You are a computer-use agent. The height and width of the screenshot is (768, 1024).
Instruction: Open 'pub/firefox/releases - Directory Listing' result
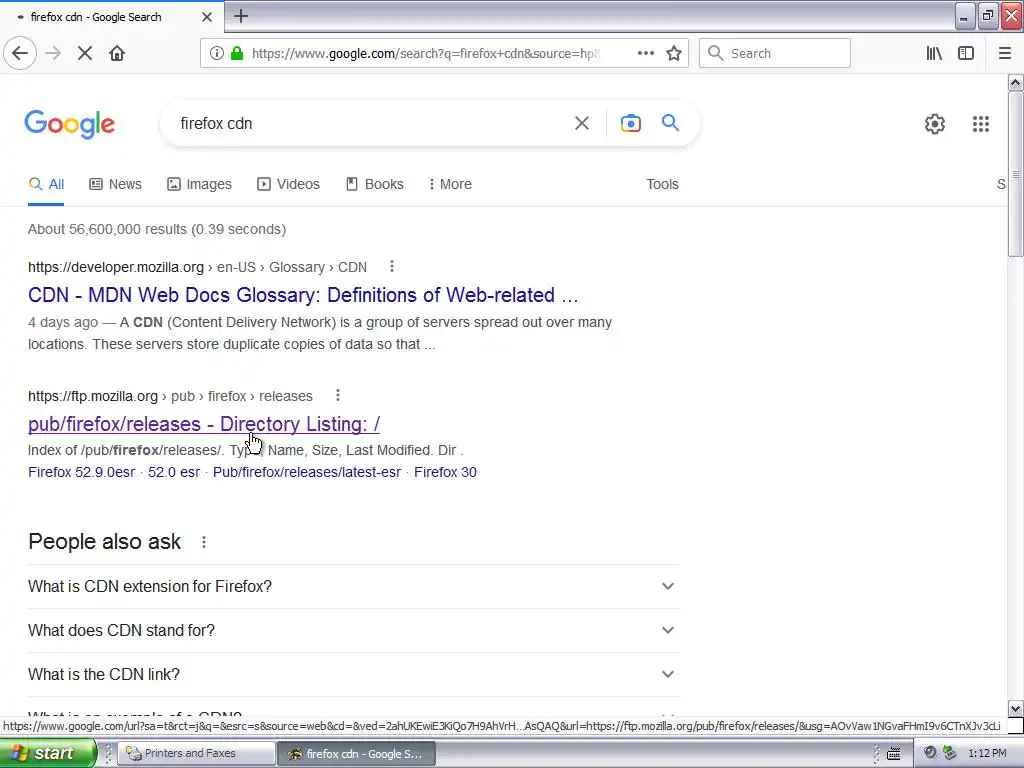click(x=204, y=424)
